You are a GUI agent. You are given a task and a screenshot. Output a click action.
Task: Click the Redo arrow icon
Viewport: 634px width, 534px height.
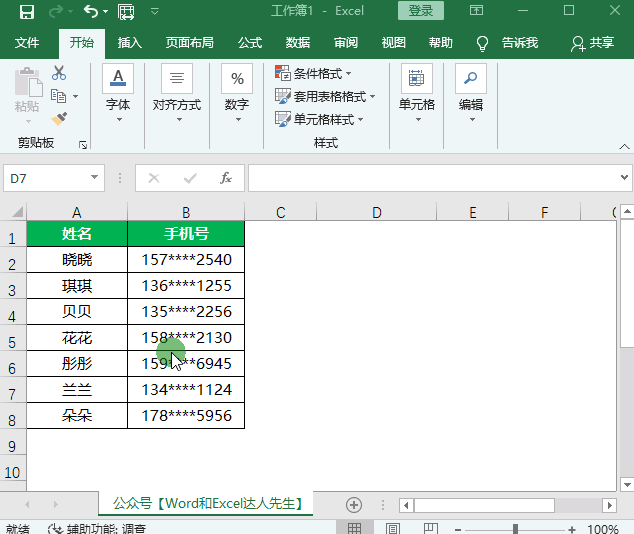(56, 12)
